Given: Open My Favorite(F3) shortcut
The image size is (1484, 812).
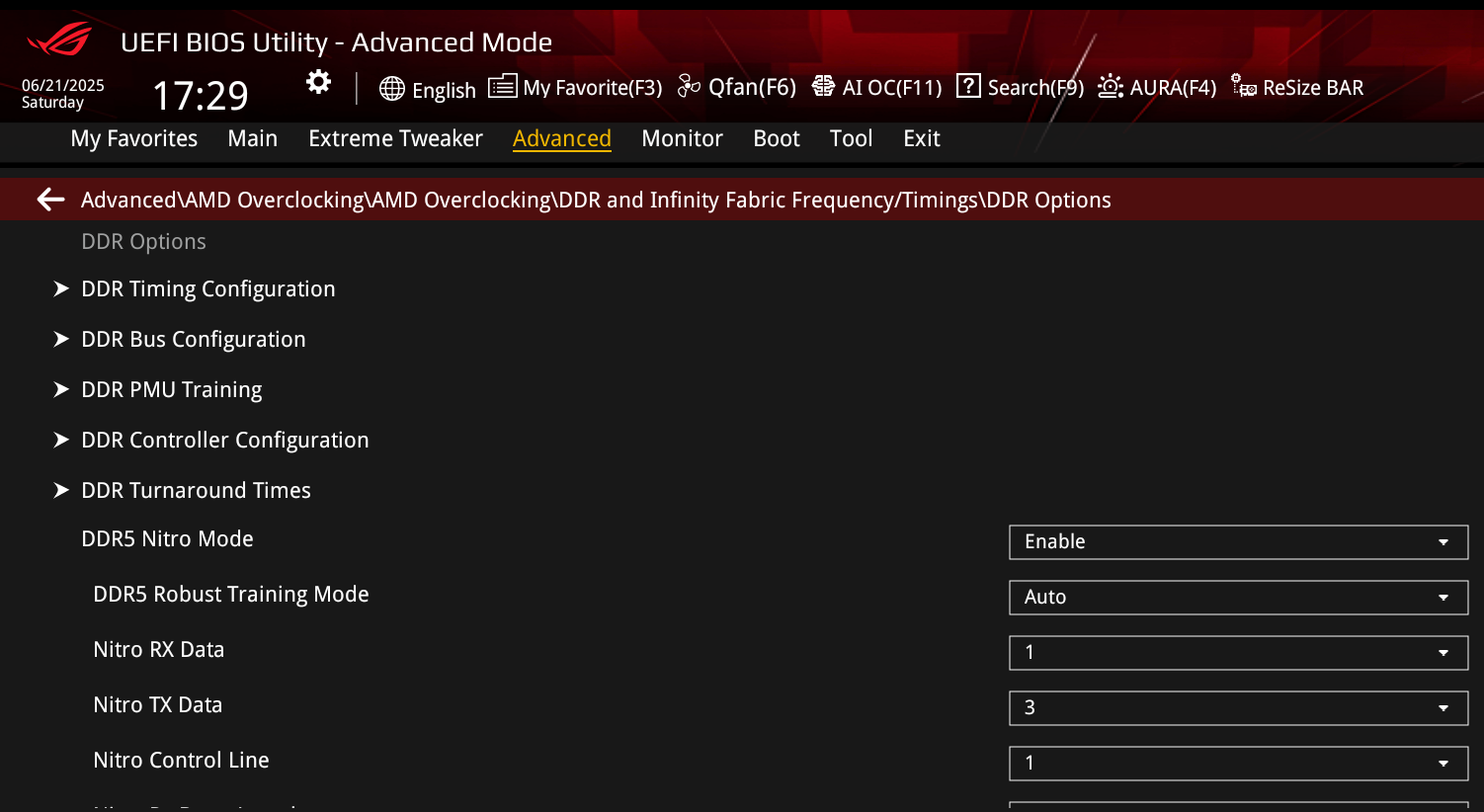Looking at the screenshot, I should [593, 88].
